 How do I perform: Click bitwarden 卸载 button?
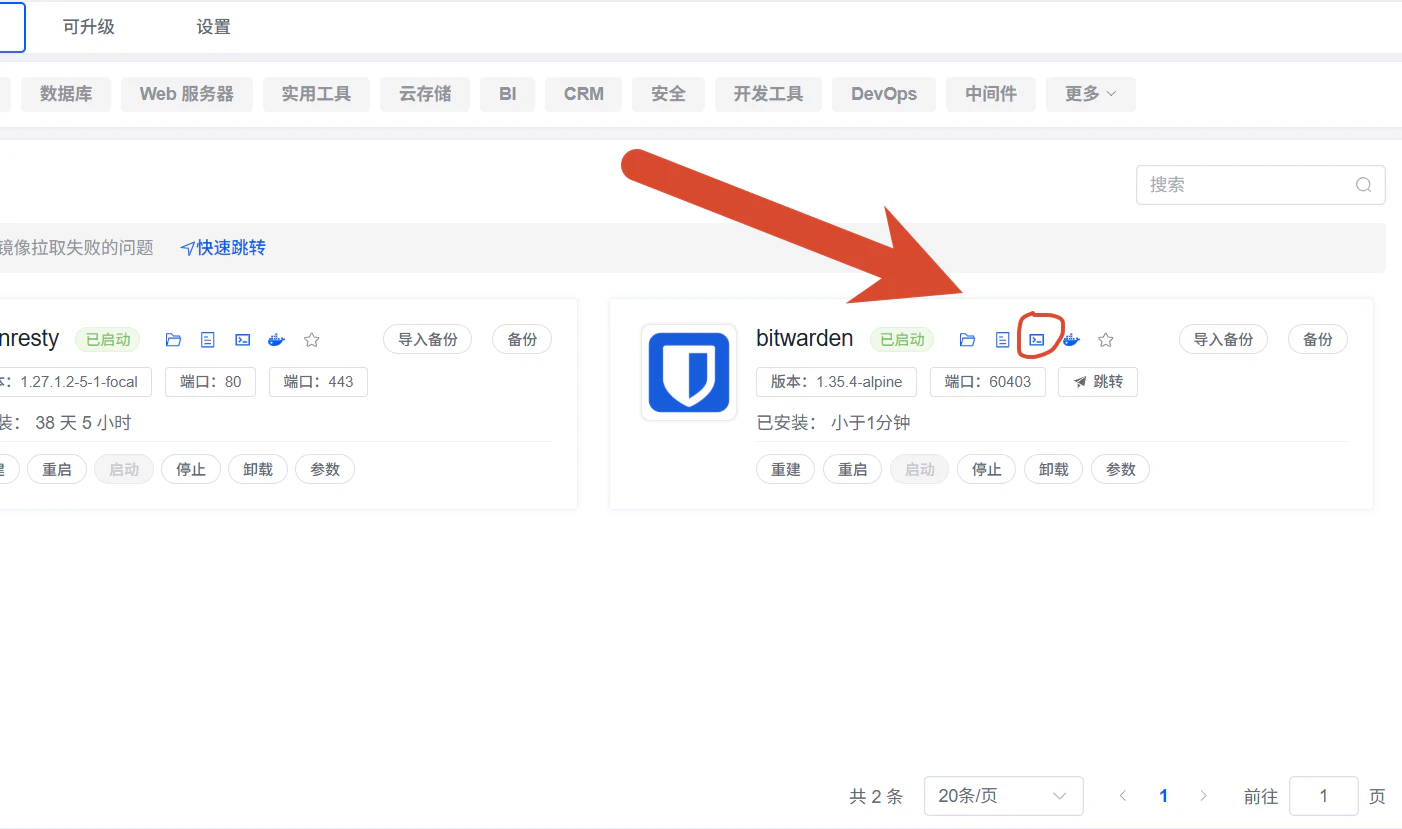pos(1054,469)
